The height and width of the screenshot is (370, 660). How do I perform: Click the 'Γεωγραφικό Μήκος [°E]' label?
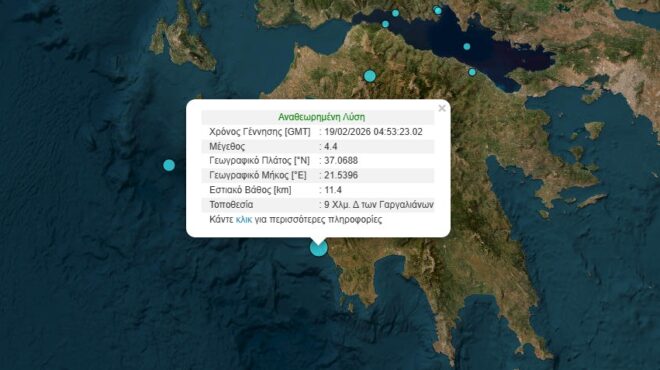(258, 175)
